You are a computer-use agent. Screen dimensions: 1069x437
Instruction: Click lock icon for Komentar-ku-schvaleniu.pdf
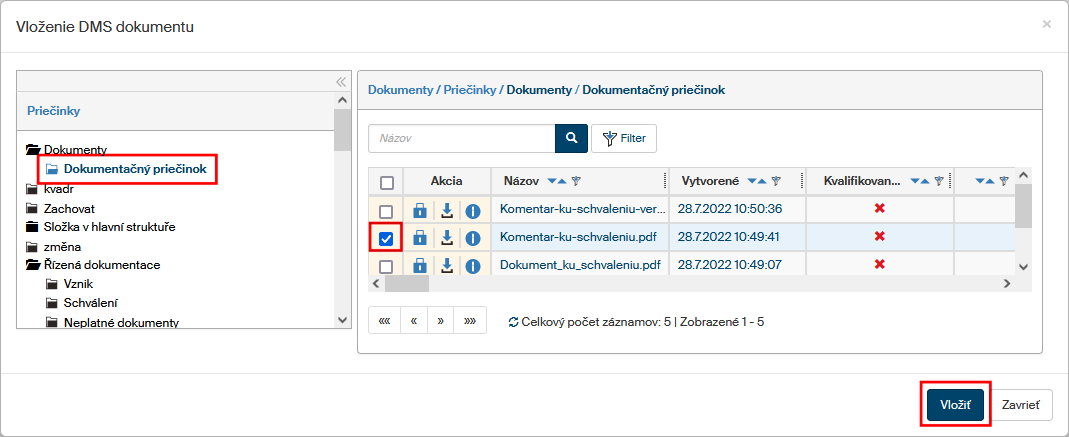420,237
